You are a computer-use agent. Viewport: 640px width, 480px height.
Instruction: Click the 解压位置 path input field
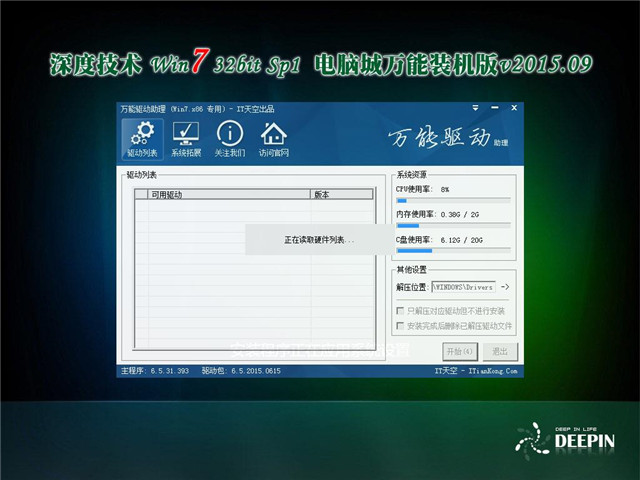[x=463, y=287]
